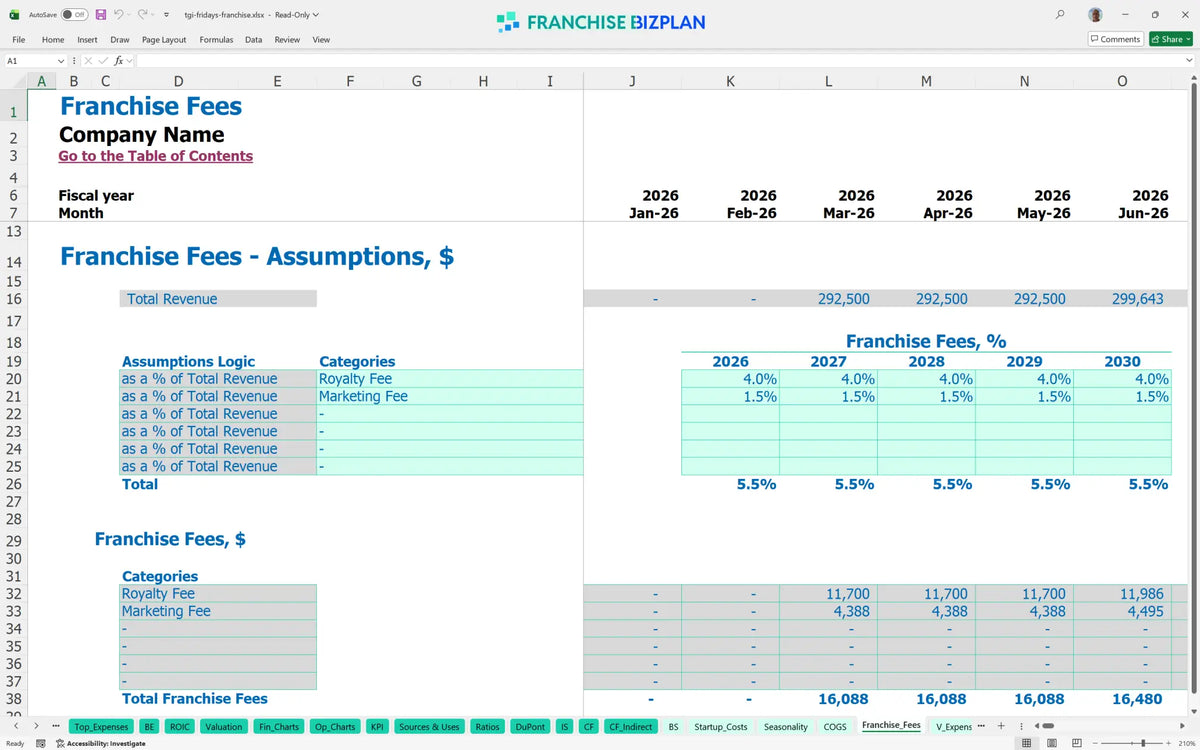Switch to the Startup_Costs sheet tab
This screenshot has height=750, width=1200.
(720, 727)
